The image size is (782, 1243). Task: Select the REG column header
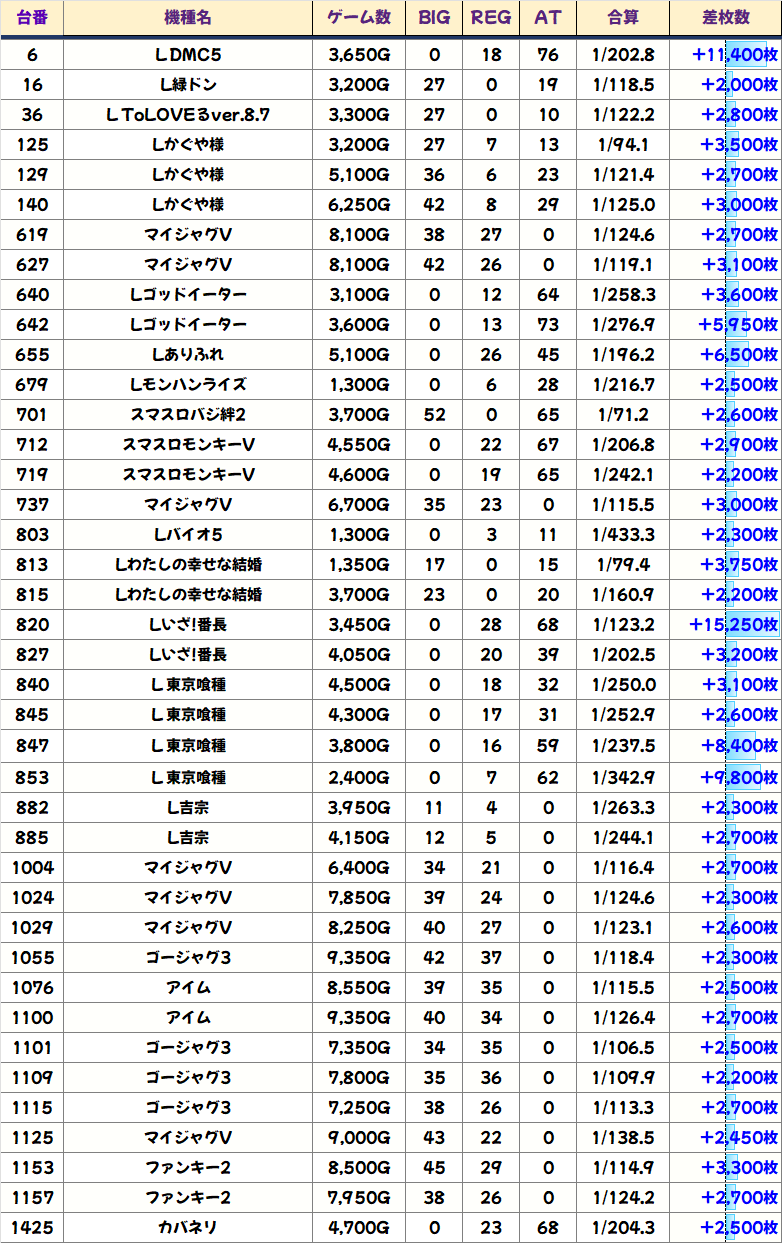(491, 18)
